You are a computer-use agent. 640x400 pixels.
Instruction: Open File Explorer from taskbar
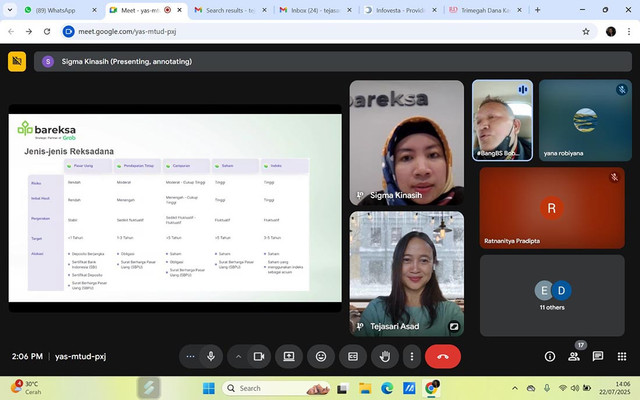pyautogui.click(x=364, y=388)
